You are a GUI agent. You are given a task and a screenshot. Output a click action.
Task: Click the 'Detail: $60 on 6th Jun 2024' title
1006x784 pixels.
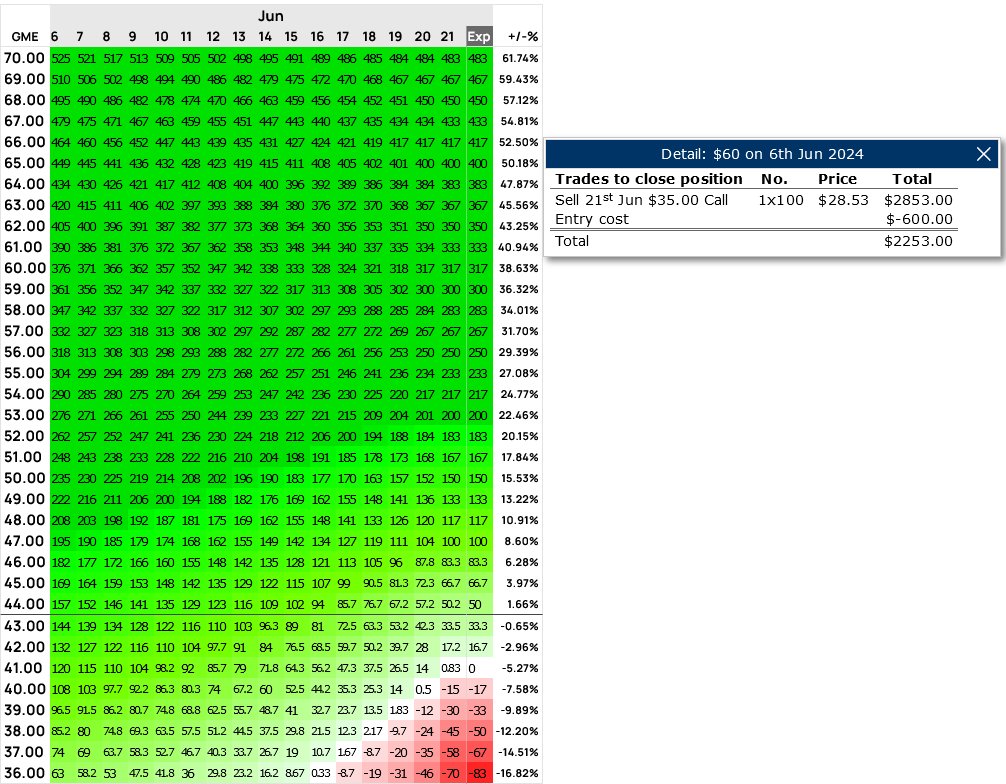pos(762,154)
